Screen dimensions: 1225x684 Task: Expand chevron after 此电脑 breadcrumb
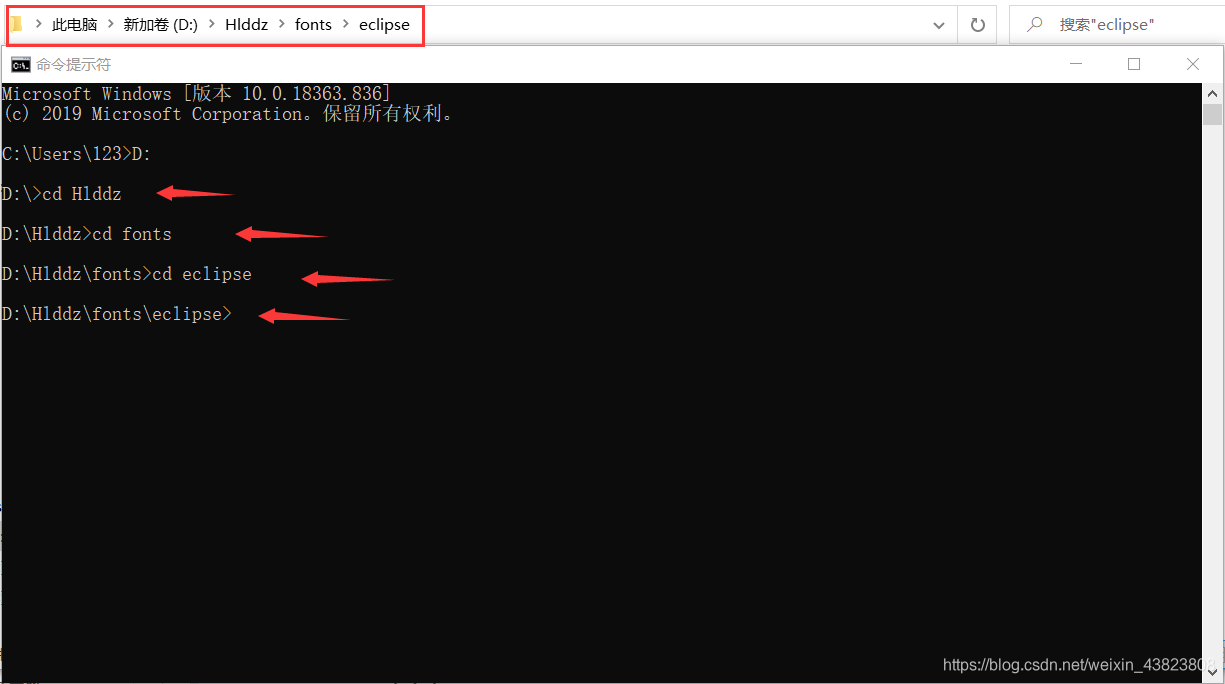pos(110,25)
